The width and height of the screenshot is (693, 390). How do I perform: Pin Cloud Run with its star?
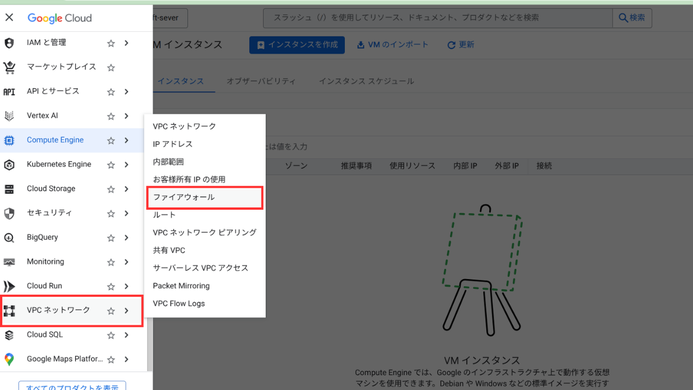pyautogui.click(x=111, y=287)
